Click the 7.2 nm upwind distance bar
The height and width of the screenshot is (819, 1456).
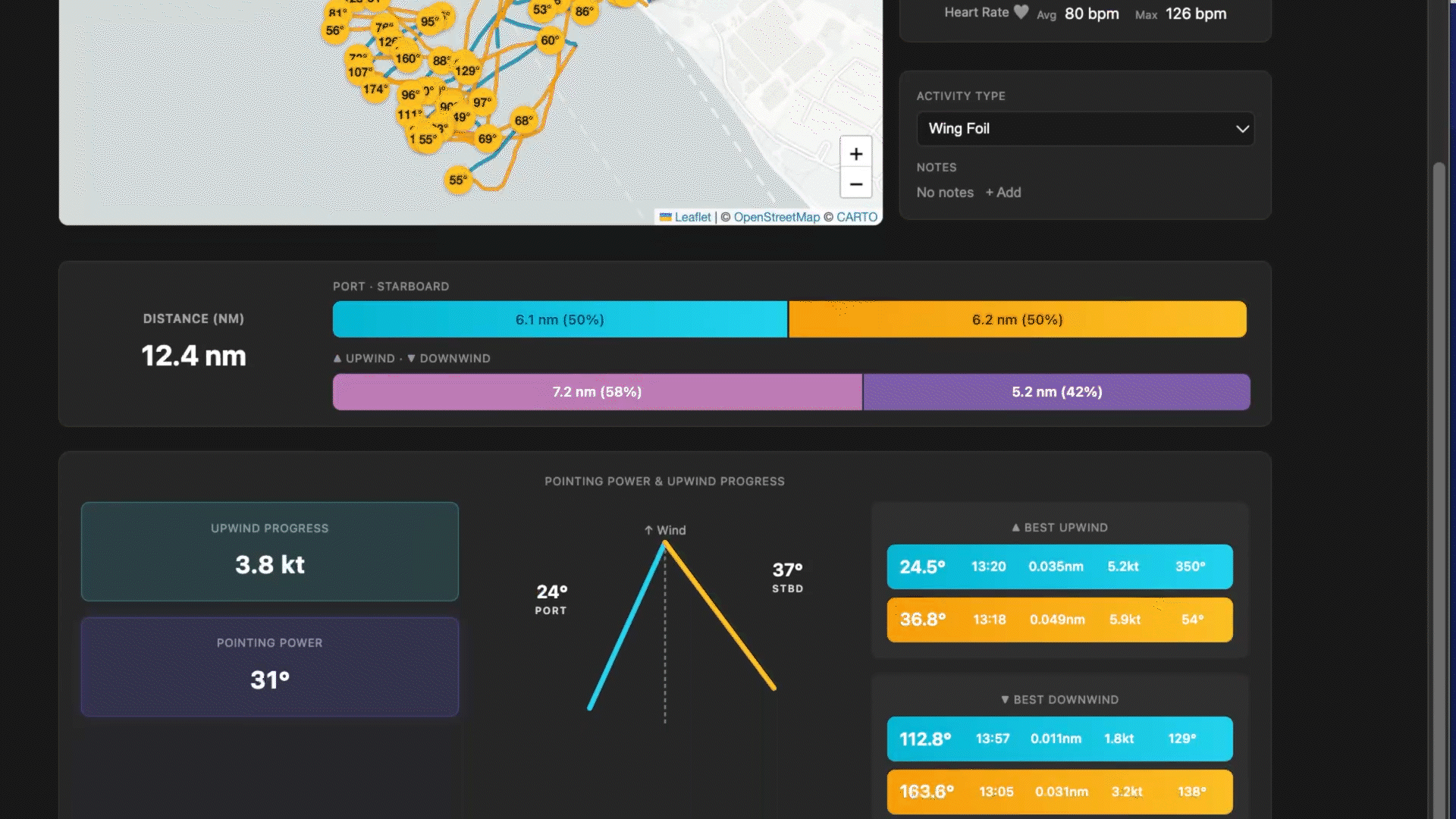[596, 392]
